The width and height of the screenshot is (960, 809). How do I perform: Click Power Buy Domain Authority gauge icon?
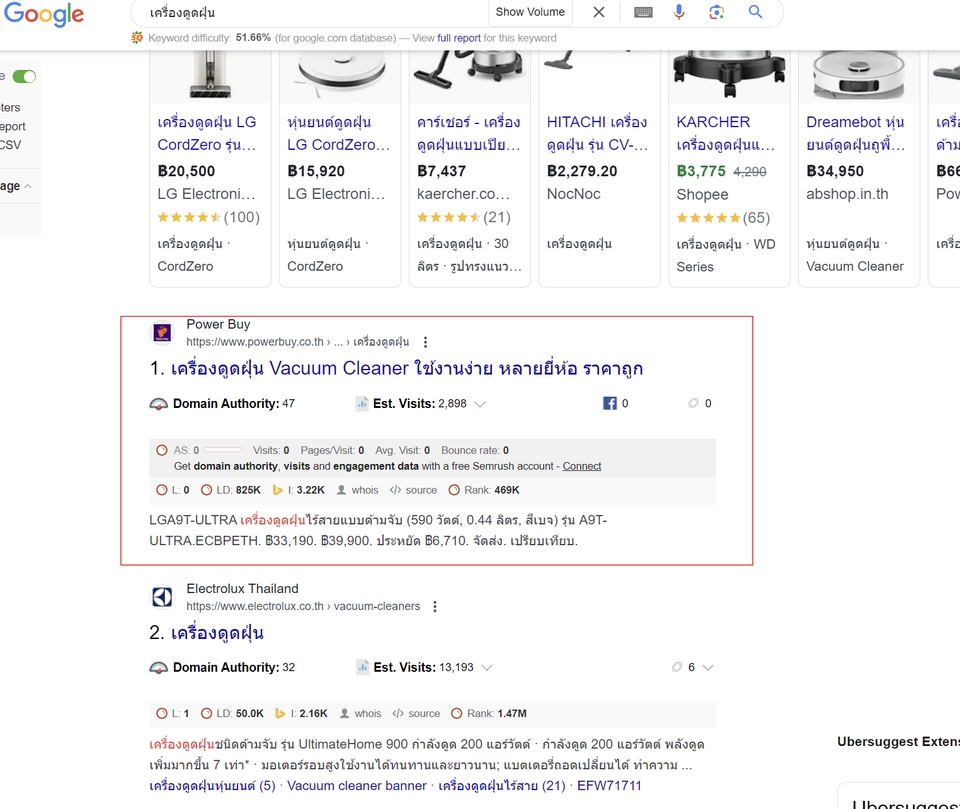(159, 404)
